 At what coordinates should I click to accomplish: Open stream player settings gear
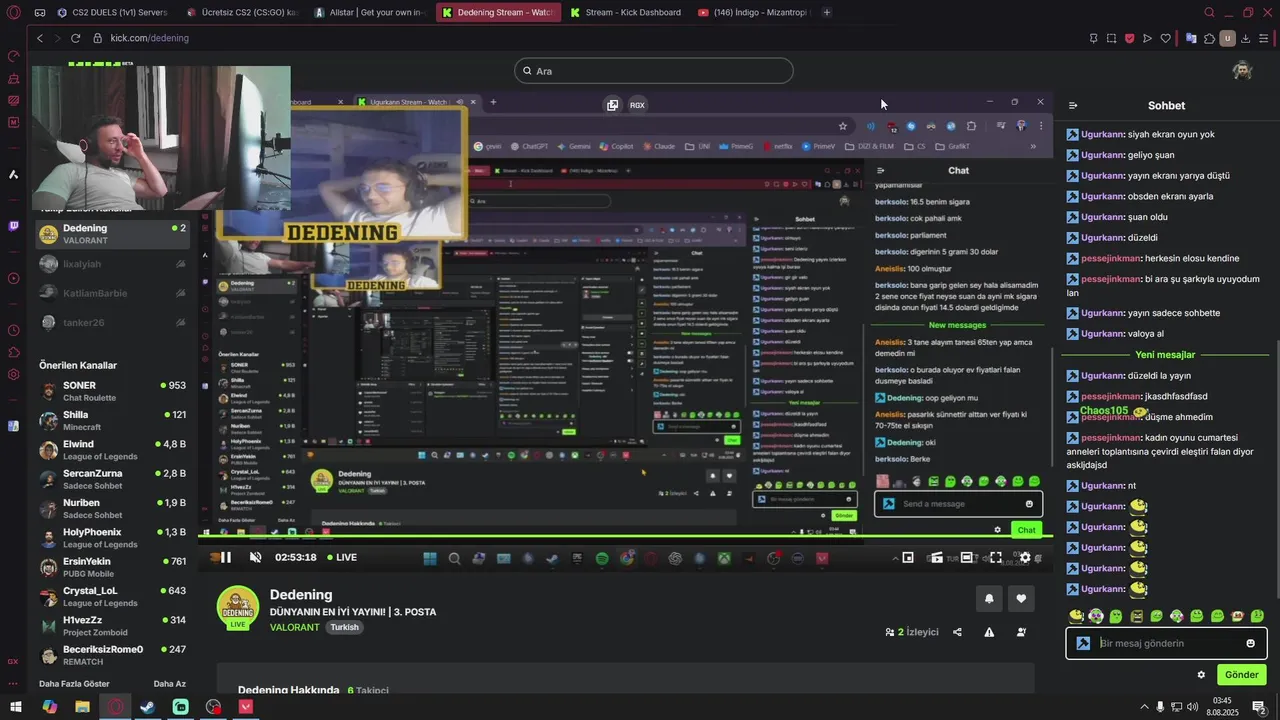pyautogui.click(x=1025, y=558)
